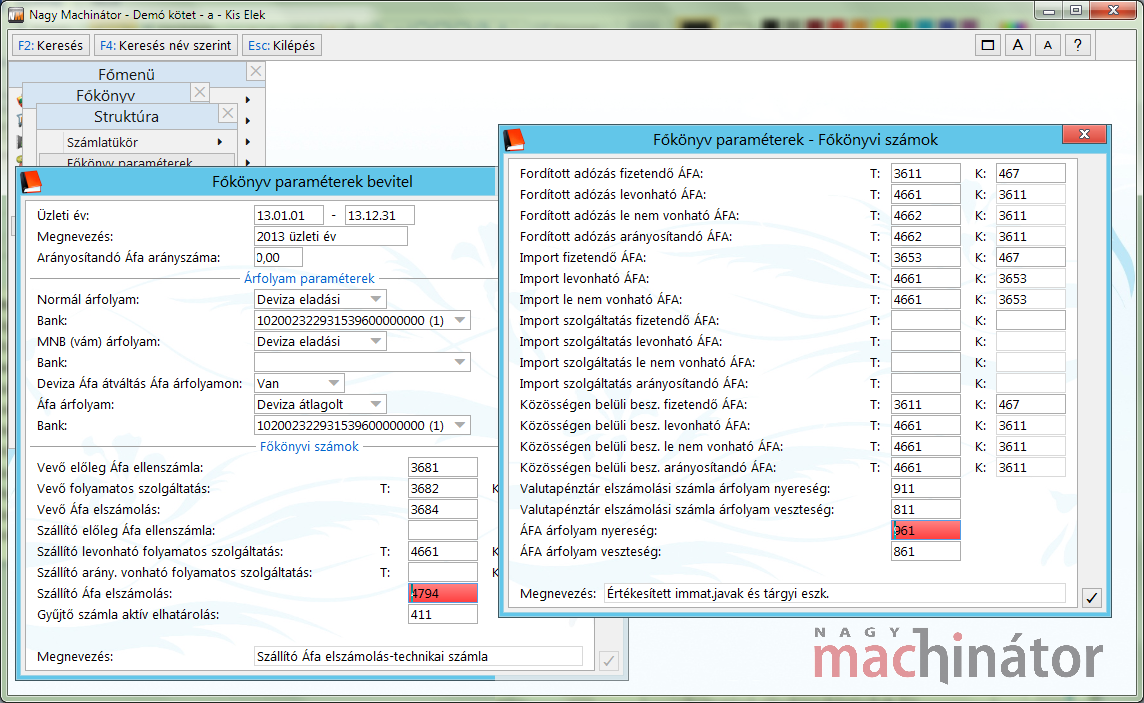Click the Esc: Kilépés button
1144x703 pixels.
(282, 45)
